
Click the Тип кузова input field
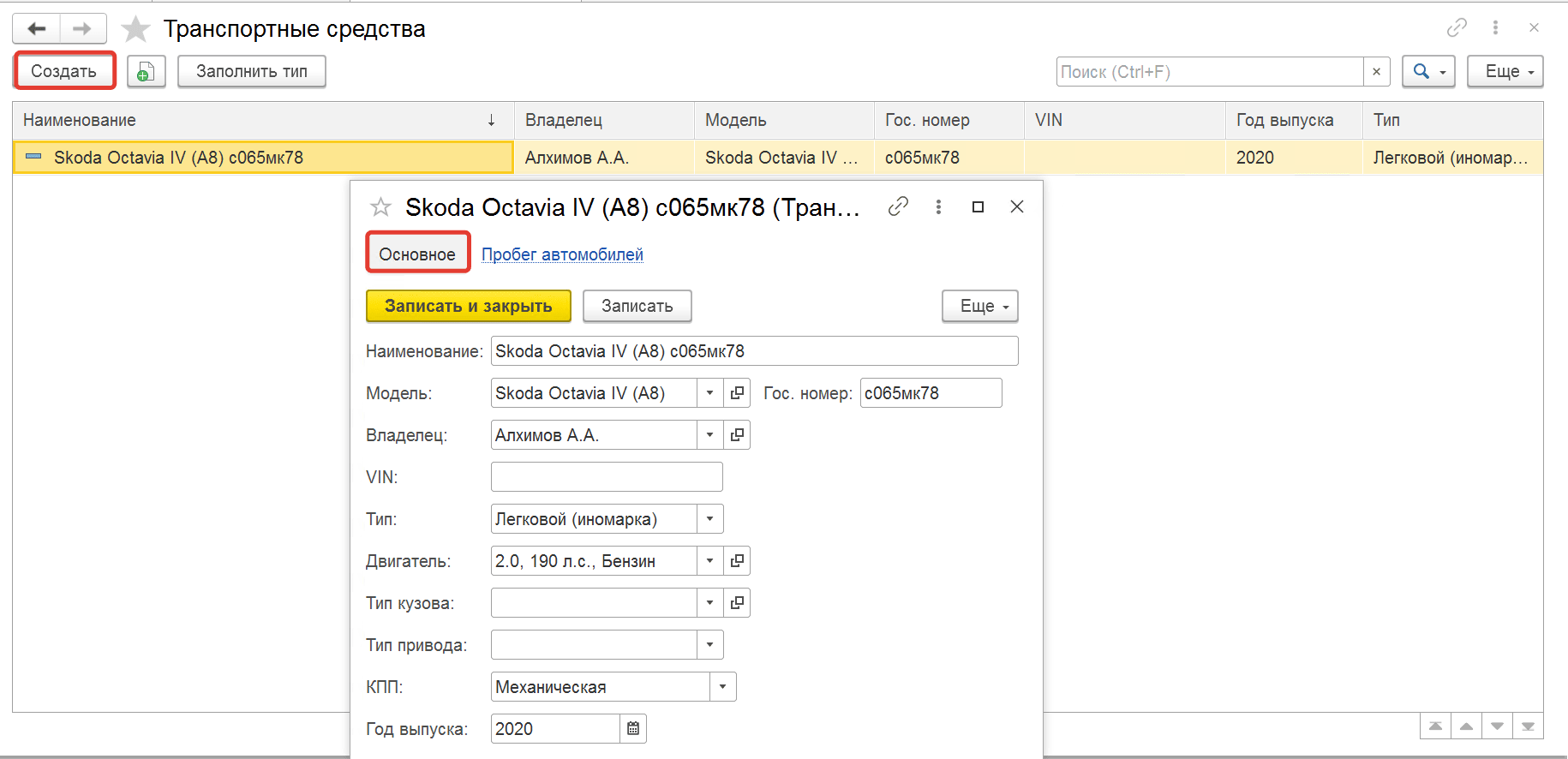coord(594,603)
